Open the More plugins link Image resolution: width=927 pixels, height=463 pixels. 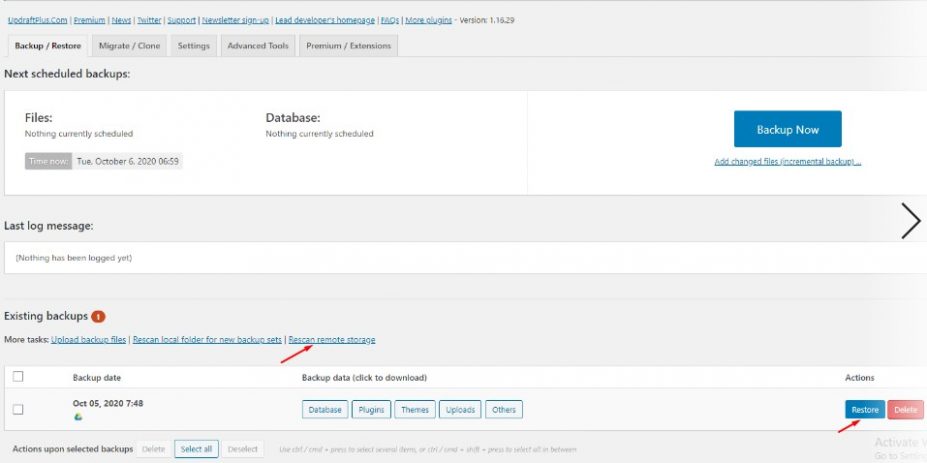(429, 20)
